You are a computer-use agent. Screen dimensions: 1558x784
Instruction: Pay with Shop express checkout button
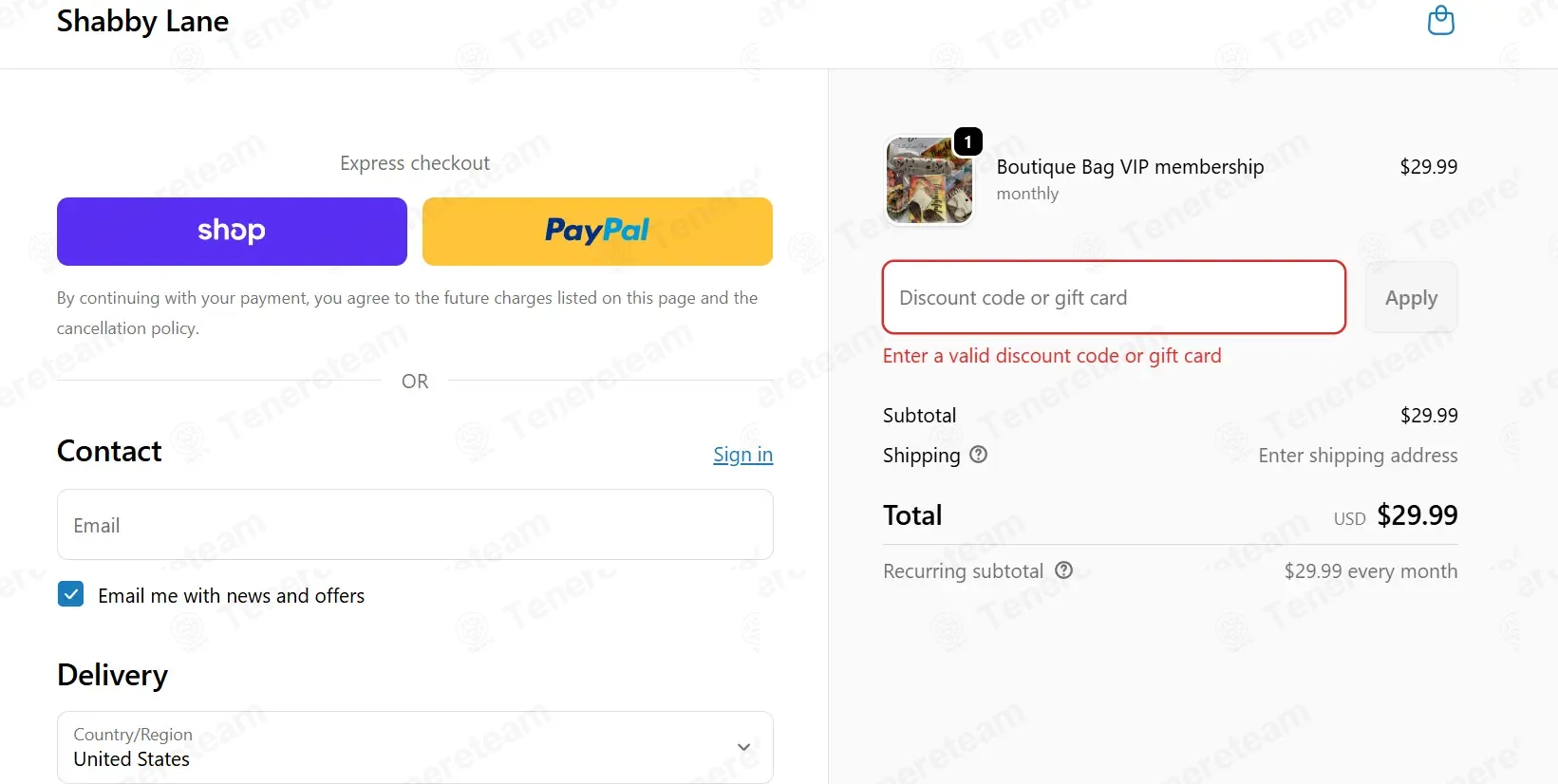(x=232, y=232)
